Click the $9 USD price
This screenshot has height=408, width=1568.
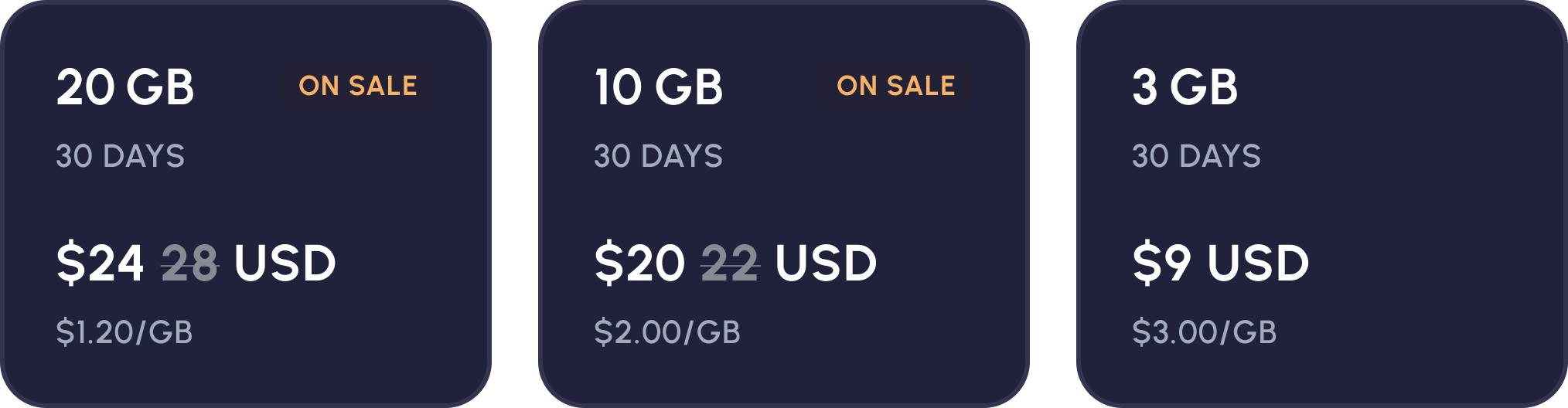point(1221,263)
